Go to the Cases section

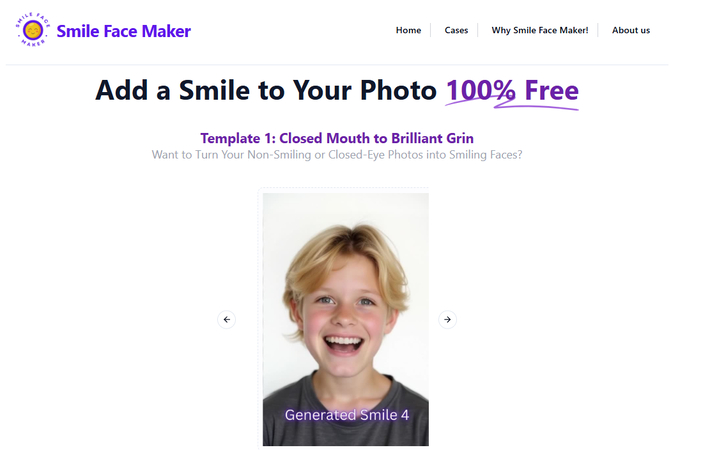(456, 30)
